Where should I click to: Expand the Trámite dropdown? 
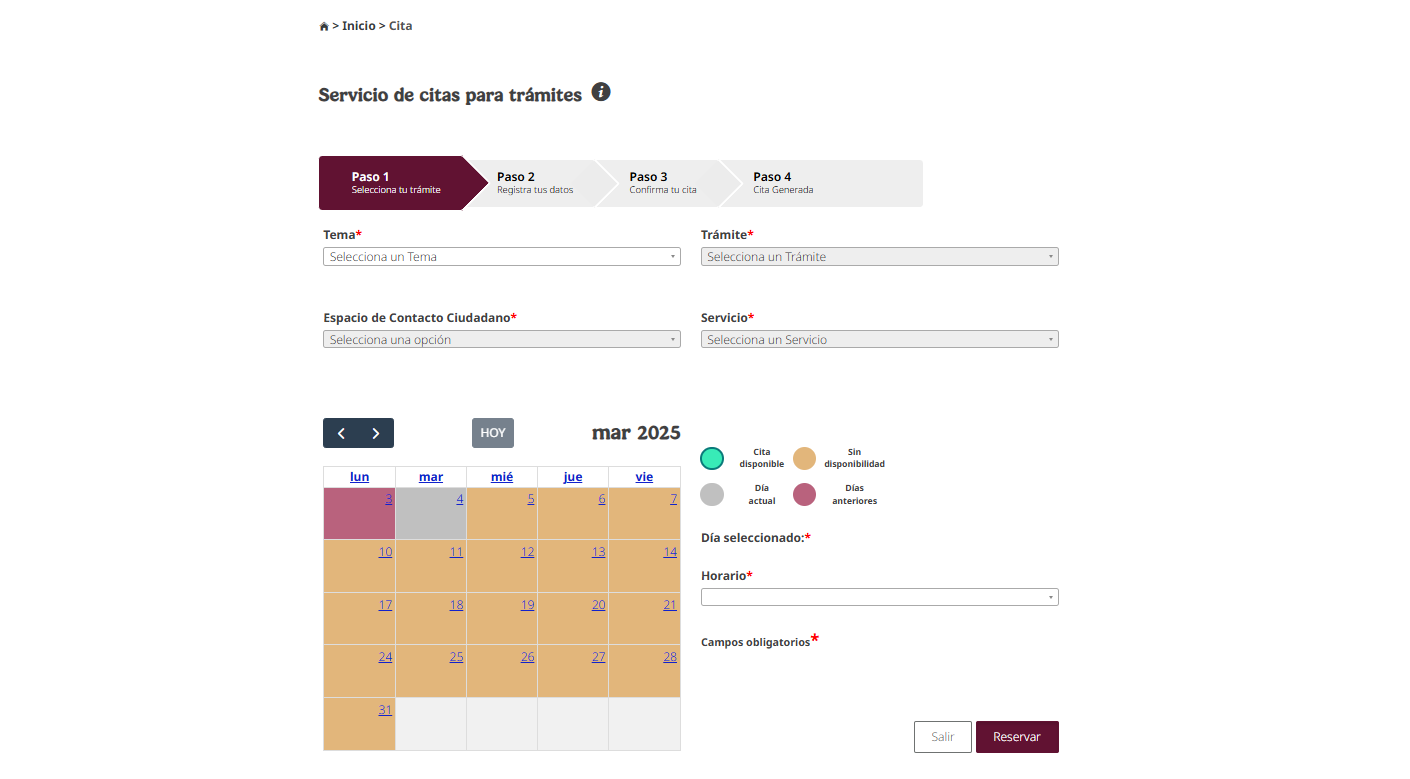[880, 257]
